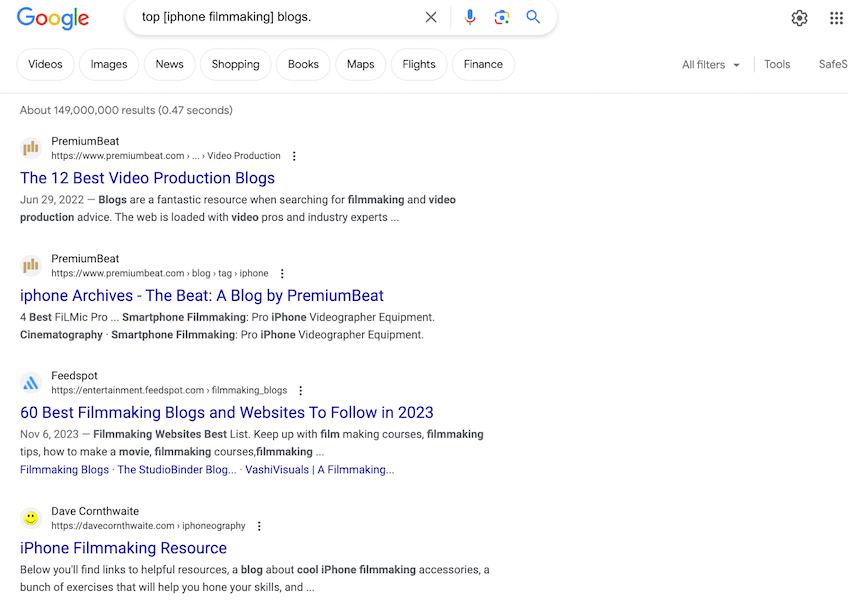Clear the search query with X
Viewport: 848px width, 601px height.
pyautogui.click(x=430, y=17)
